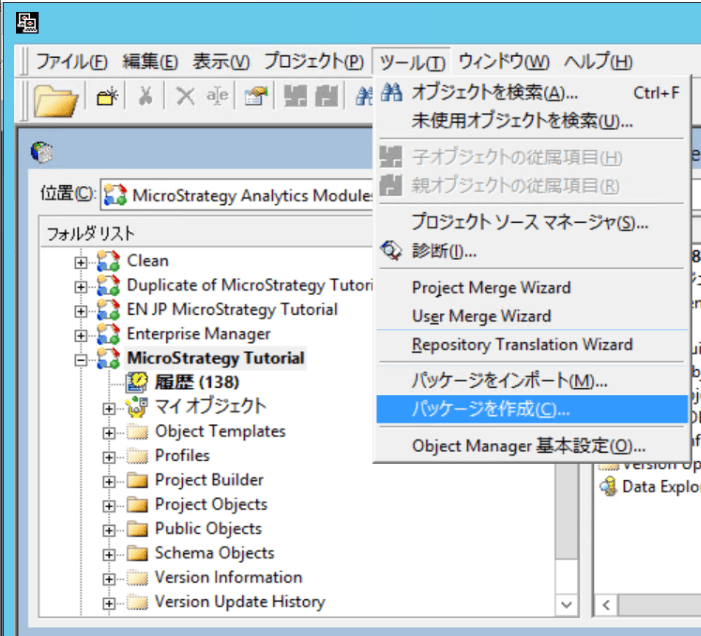The width and height of the screenshot is (701, 636).
Task: Expand the Profiles folder
Action: click(109, 457)
